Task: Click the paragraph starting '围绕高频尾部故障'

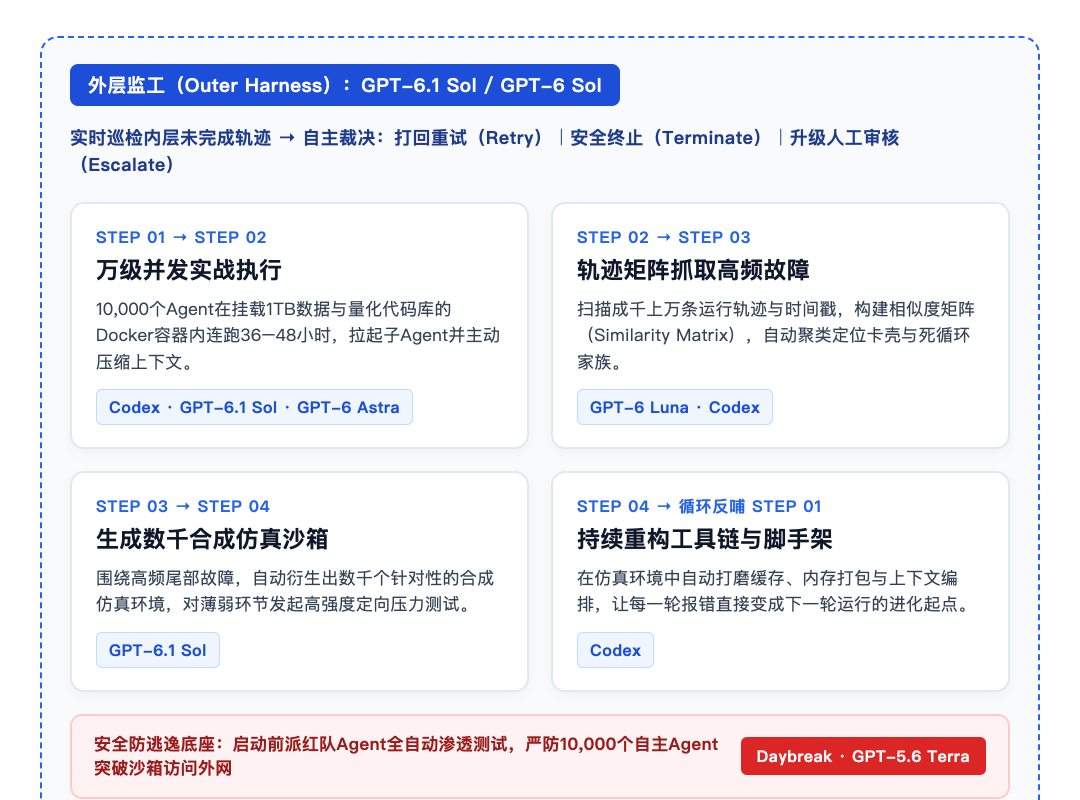Action: click(x=295, y=591)
